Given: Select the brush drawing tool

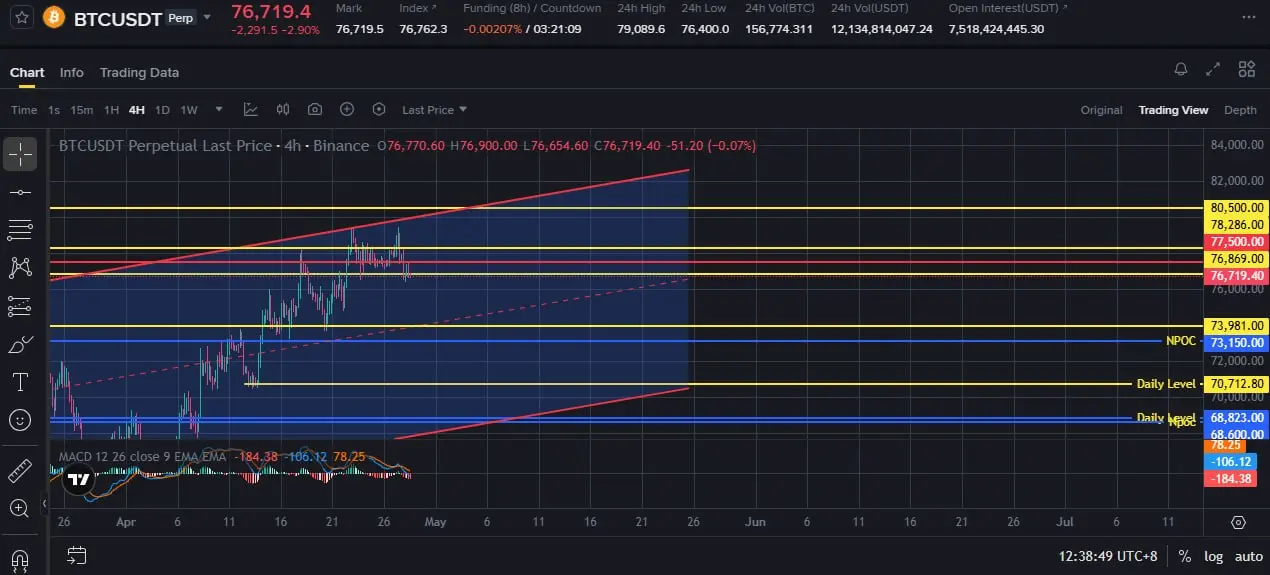Looking at the screenshot, I should point(20,345).
